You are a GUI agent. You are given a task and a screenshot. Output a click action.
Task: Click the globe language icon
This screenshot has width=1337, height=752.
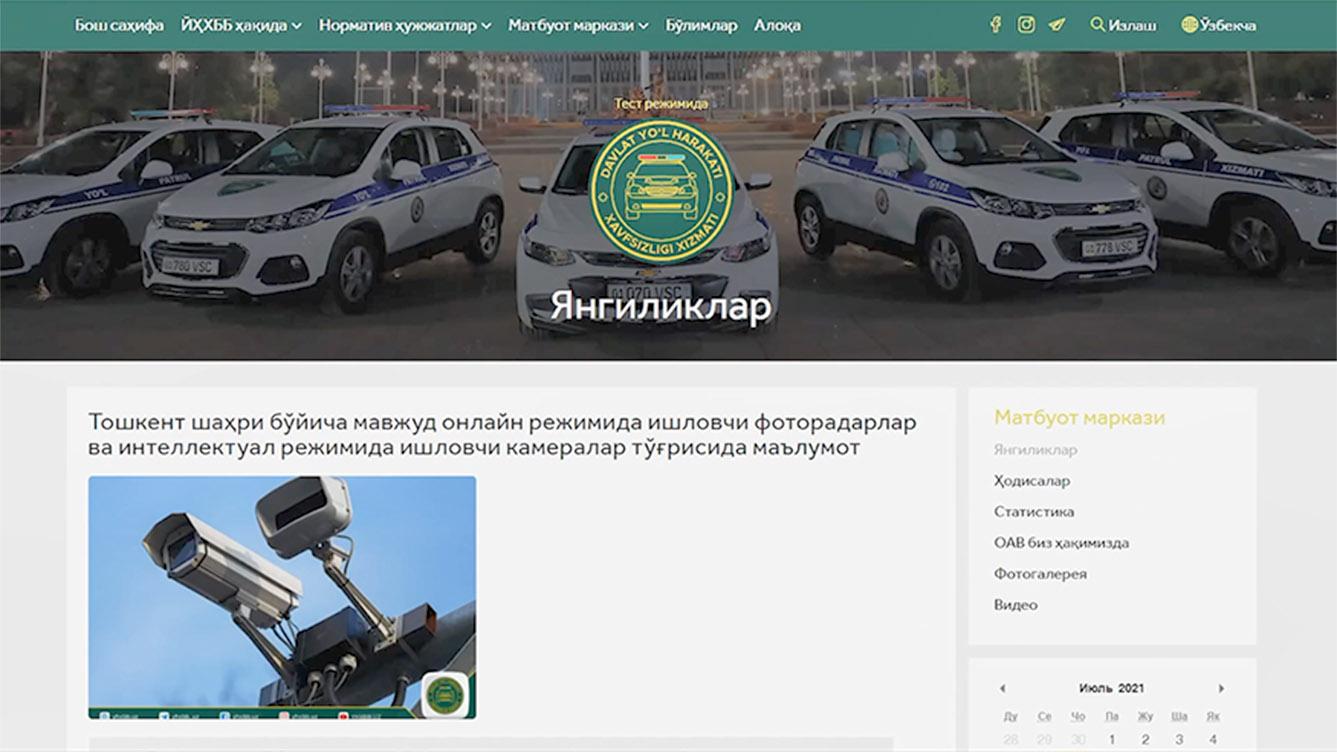[1189, 24]
